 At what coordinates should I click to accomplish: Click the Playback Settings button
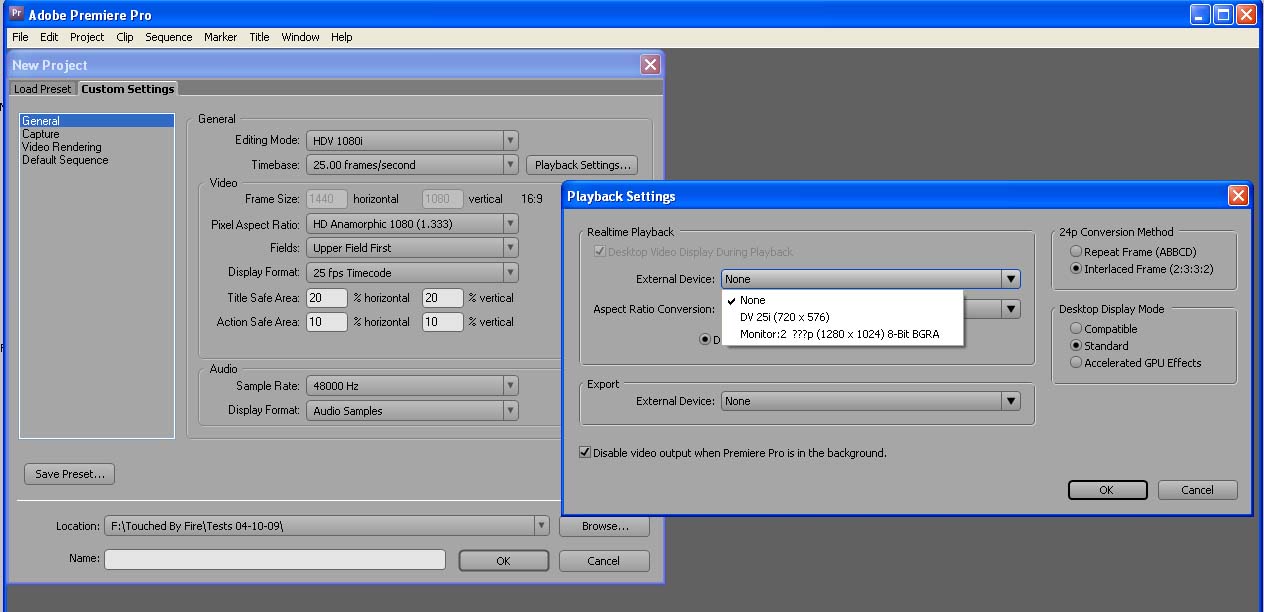[x=582, y=165]
